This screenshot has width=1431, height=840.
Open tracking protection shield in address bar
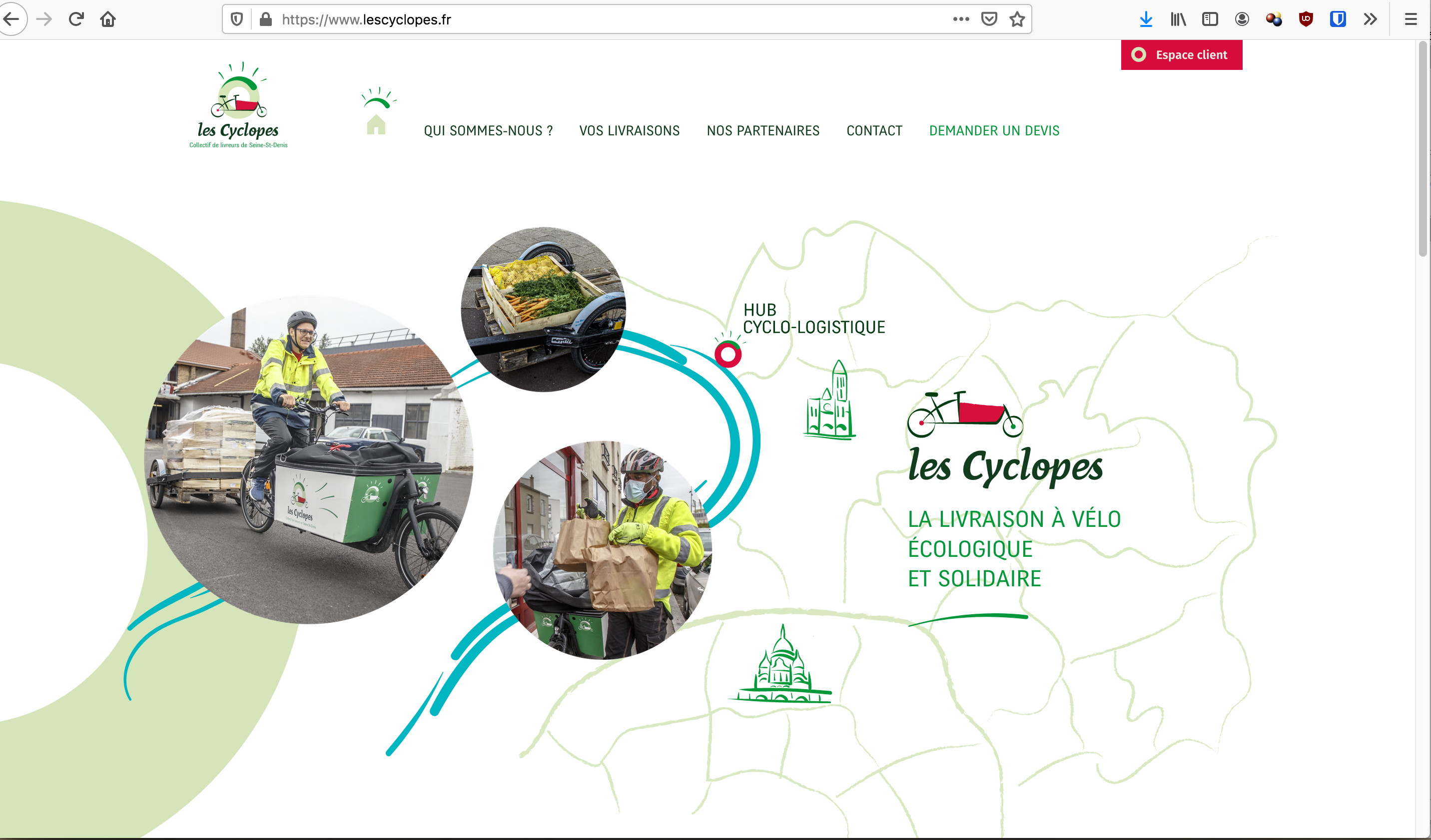[237, 19]
